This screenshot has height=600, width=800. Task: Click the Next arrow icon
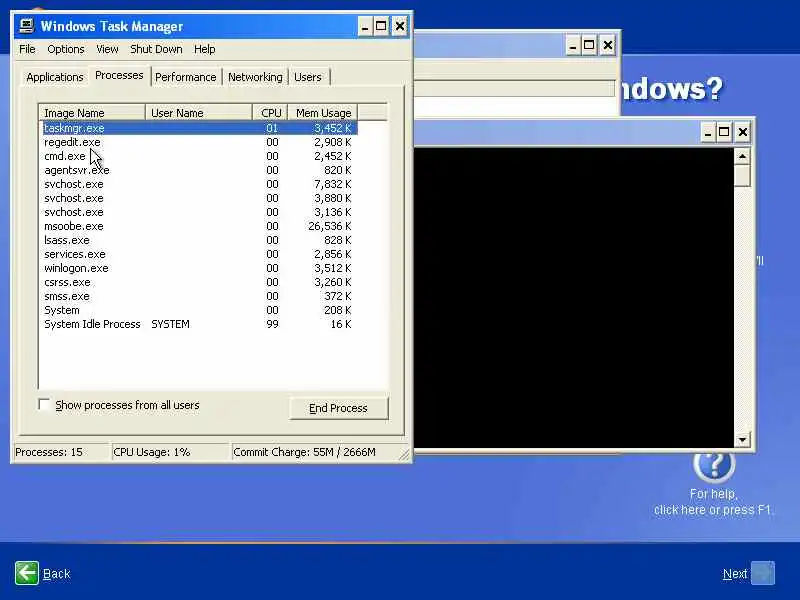(x=763, y=573)
